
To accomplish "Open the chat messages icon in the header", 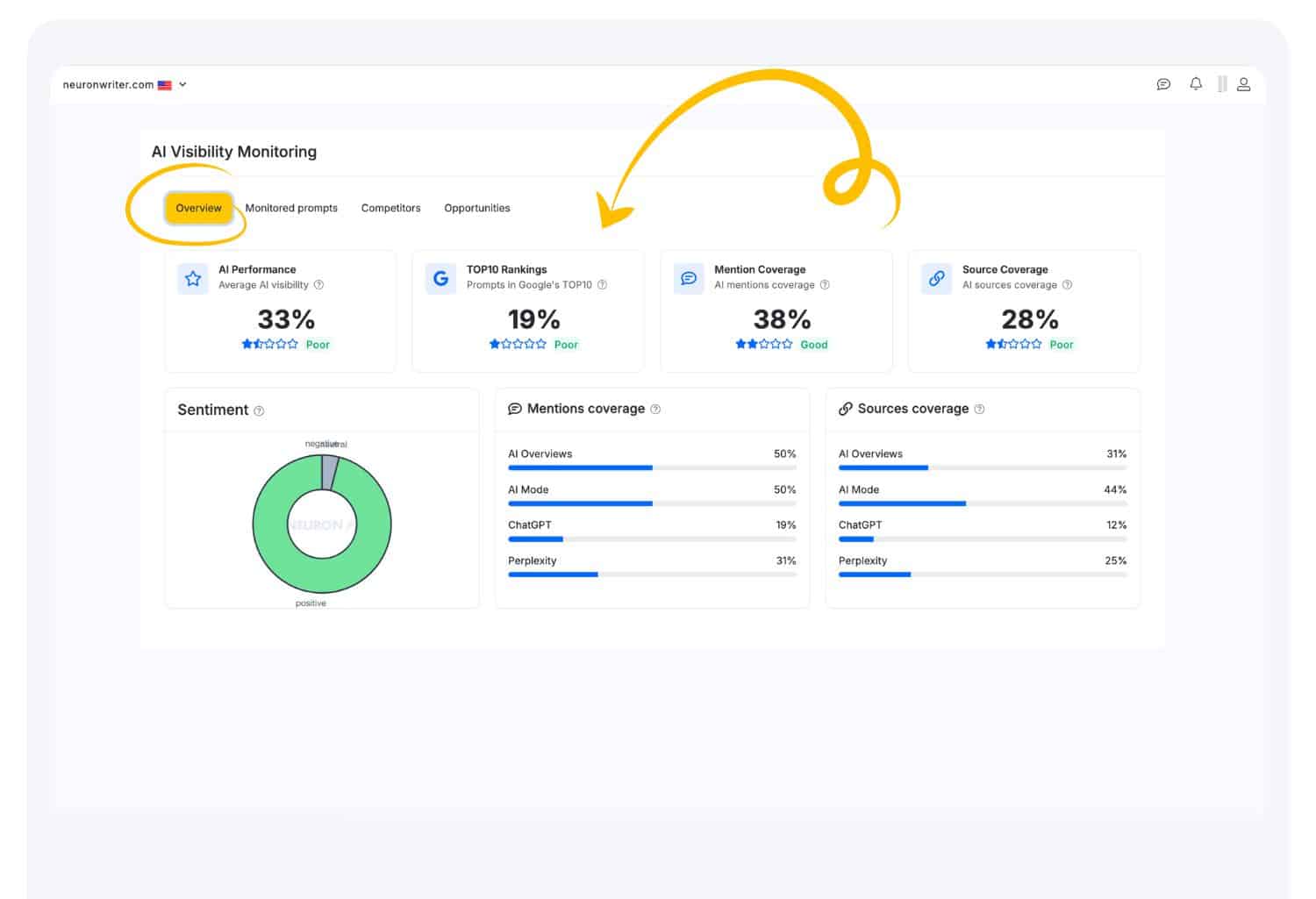I will (x=1163, y=84).
